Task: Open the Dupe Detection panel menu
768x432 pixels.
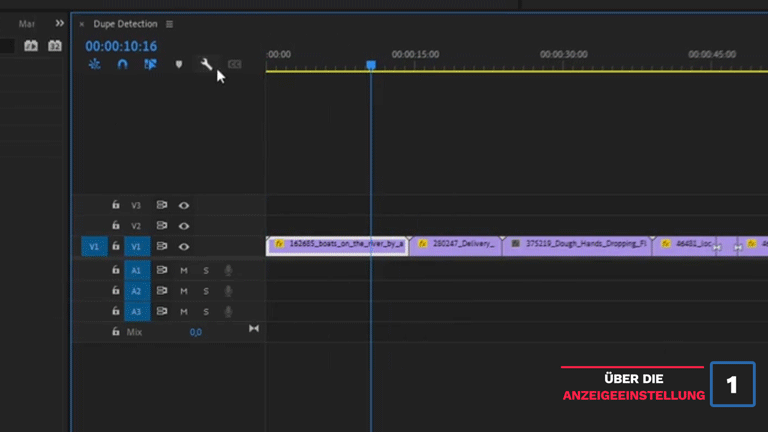Action: [x=169, y=24]
